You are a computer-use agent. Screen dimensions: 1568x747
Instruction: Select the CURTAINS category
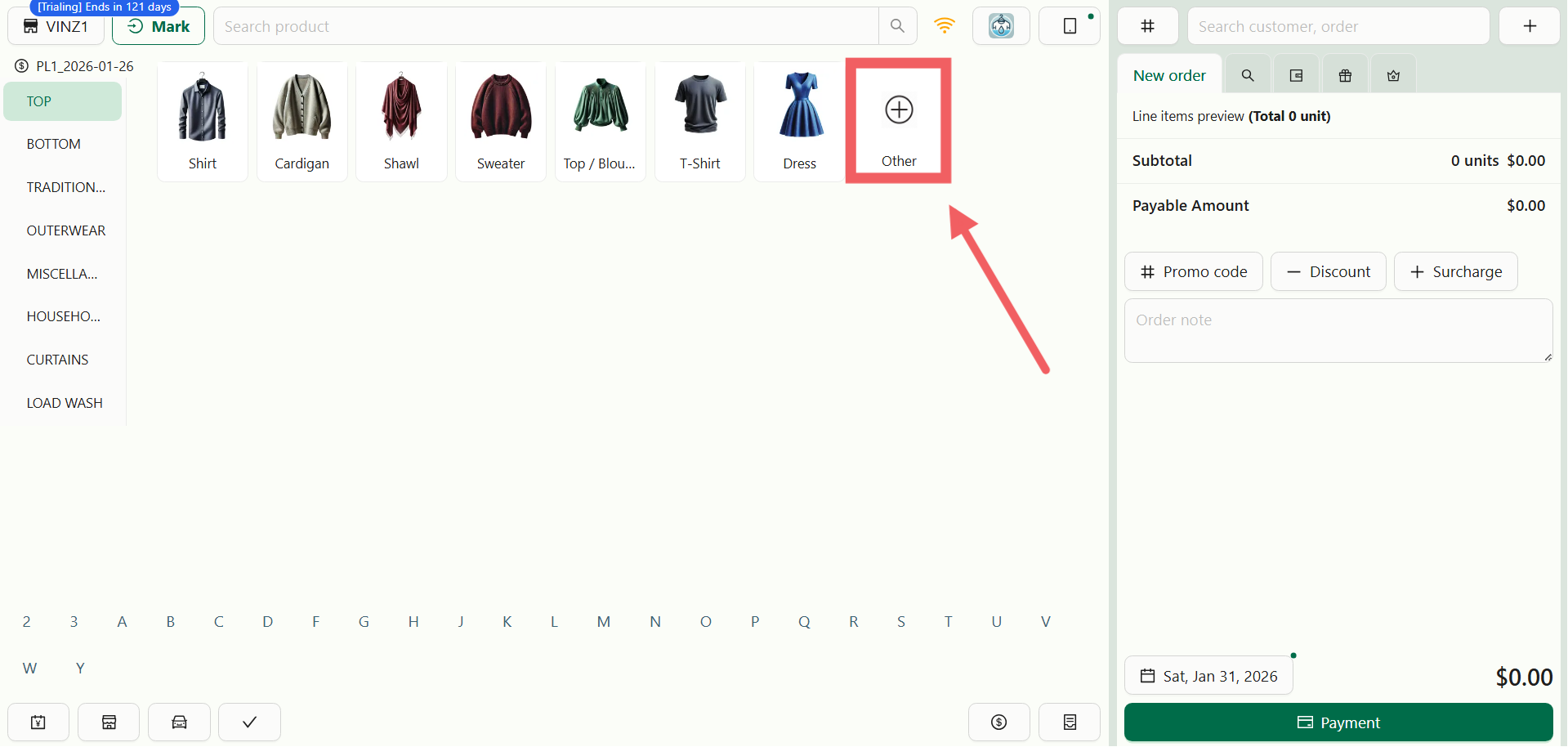click(x=63, y=360)
